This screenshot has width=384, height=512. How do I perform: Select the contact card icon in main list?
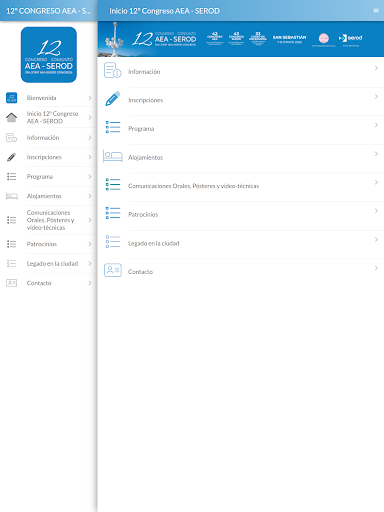113,270
